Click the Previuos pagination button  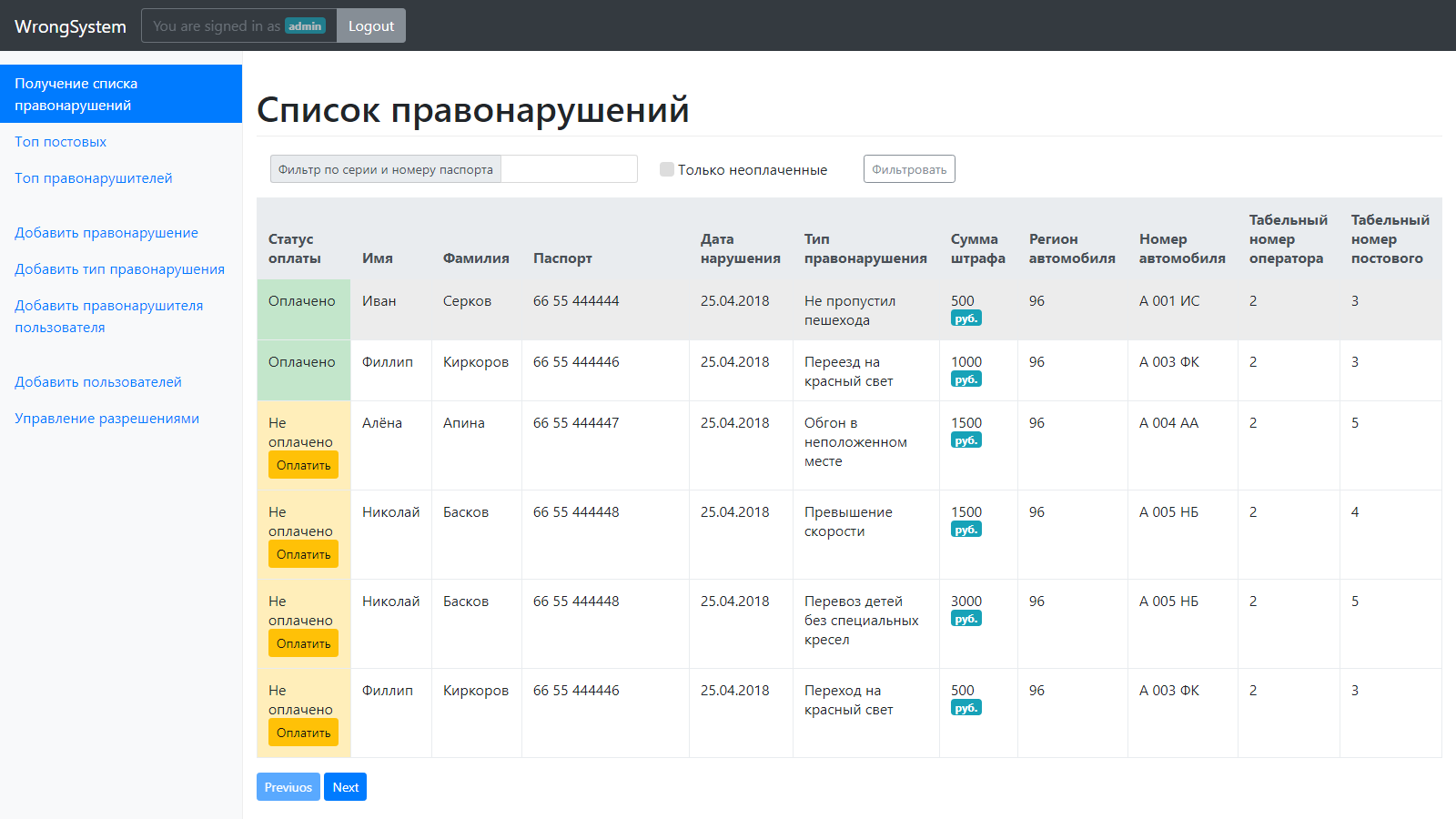pyautogui.click(x=288, y=786)
